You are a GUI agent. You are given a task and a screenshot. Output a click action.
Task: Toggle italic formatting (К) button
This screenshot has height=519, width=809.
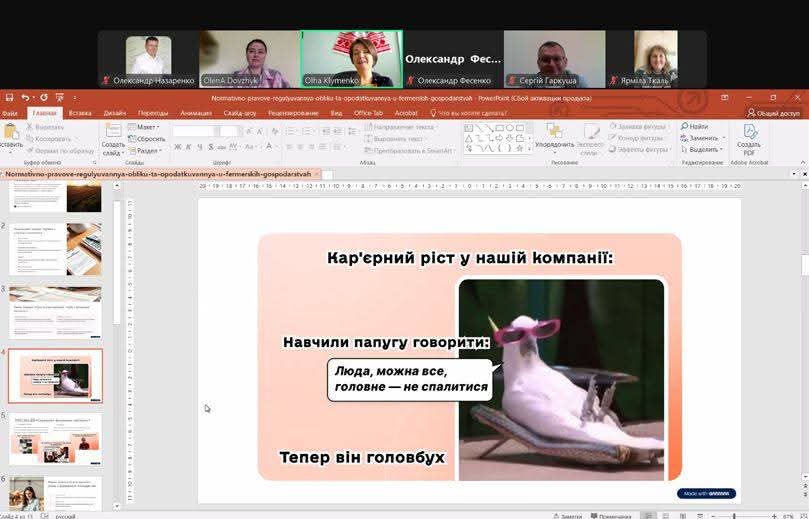(x=189, y=147)
